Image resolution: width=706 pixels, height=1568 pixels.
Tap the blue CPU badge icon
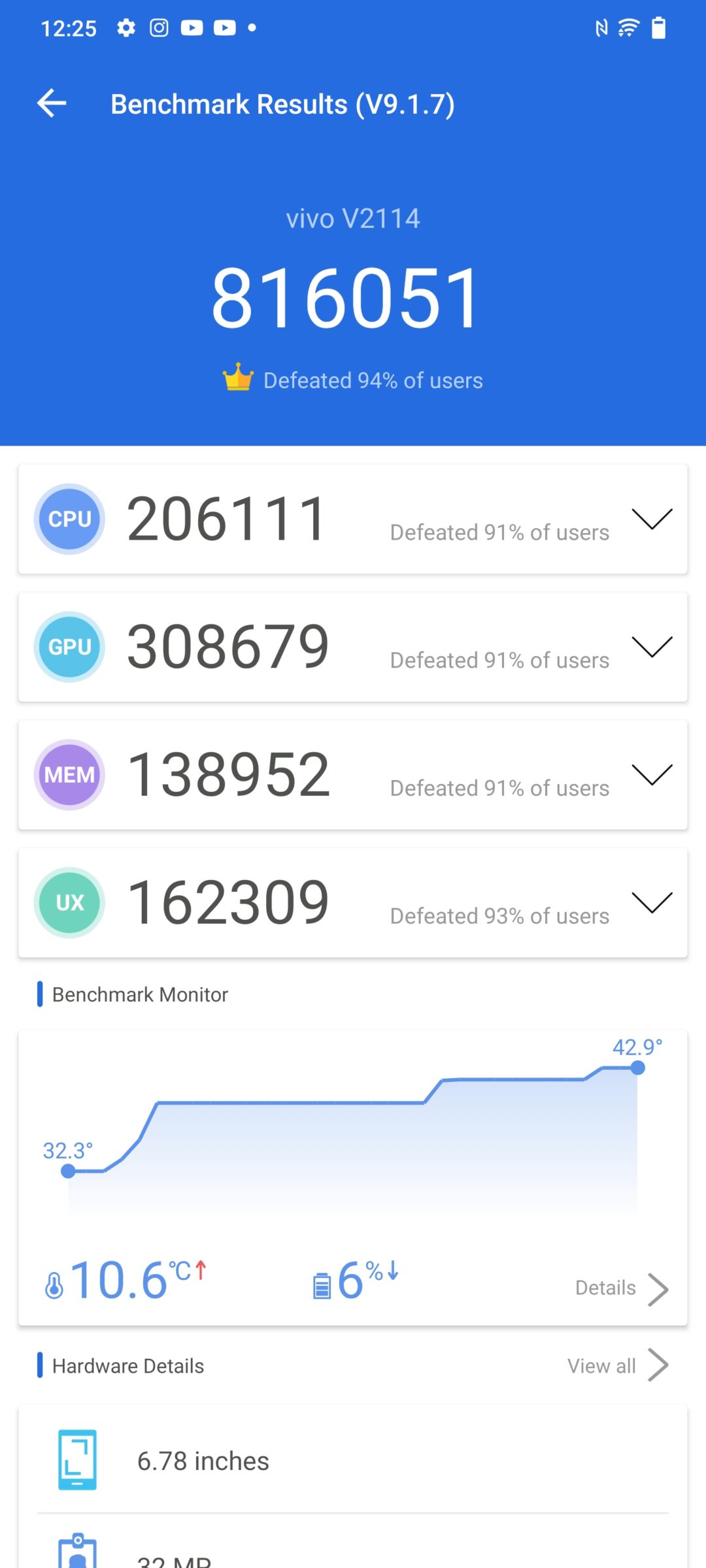coord(69,519)
